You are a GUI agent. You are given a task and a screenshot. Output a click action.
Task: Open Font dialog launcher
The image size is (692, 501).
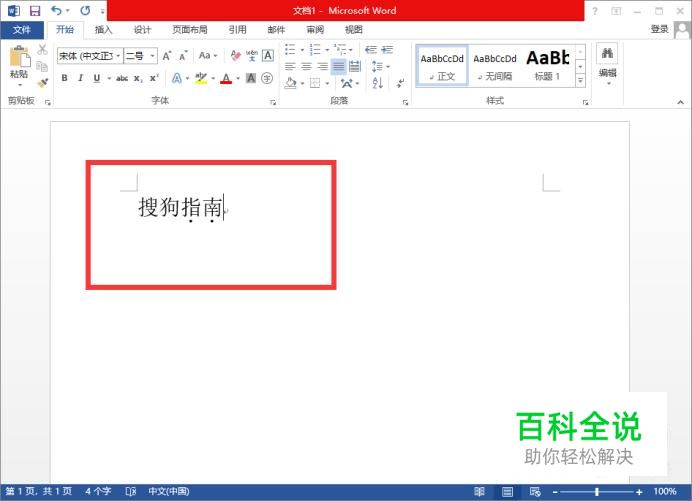[273, 102]
